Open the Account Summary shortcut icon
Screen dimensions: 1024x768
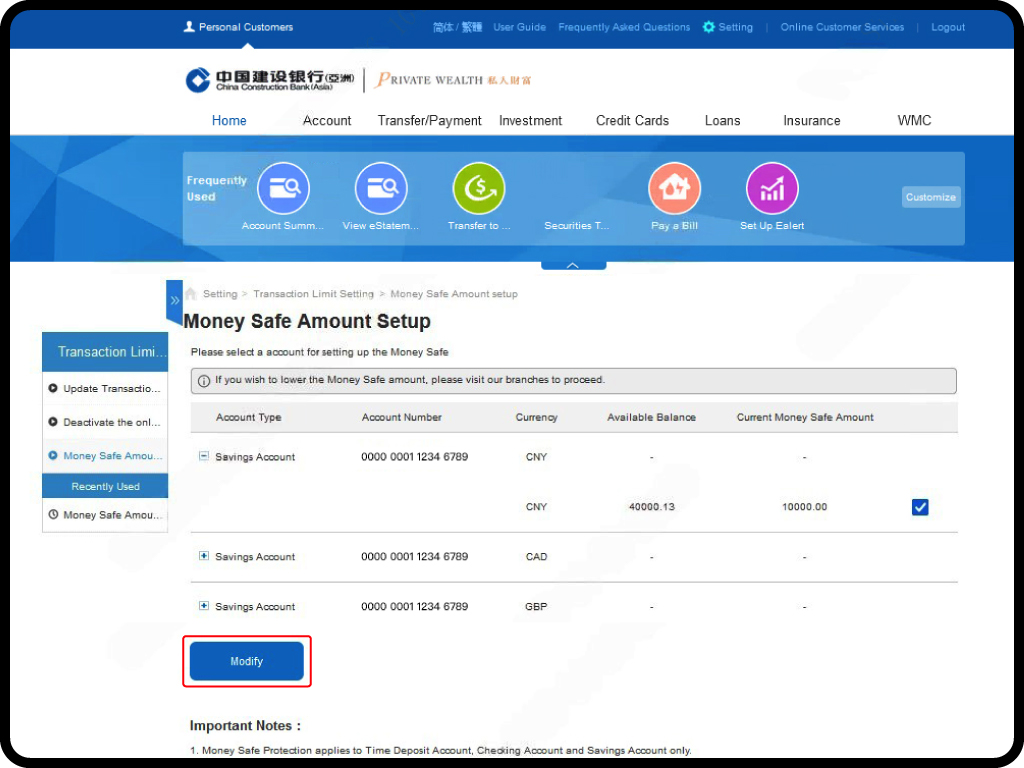click(283, 188)
